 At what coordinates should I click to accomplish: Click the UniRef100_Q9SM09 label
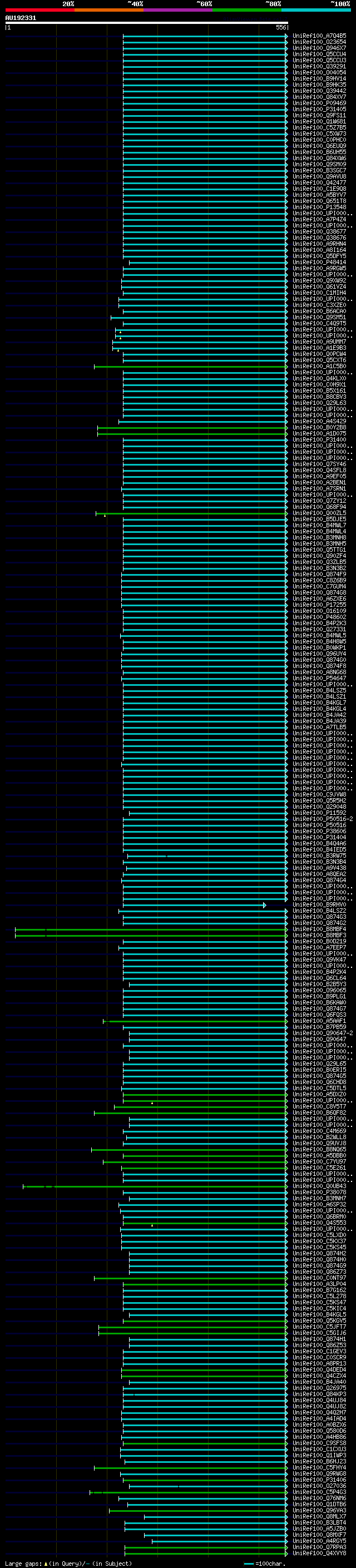(319, 164)
